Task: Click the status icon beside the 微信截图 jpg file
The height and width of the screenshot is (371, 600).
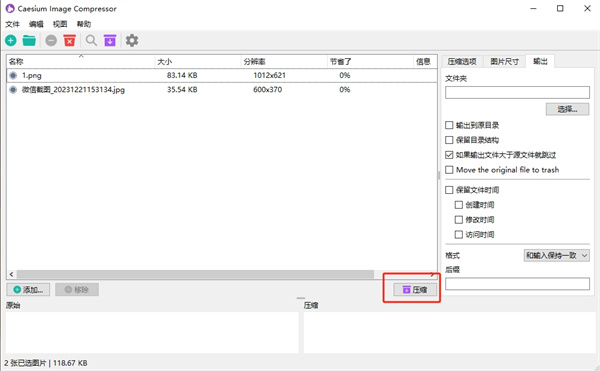Action: pyautogui.click(x=13, y=89)
